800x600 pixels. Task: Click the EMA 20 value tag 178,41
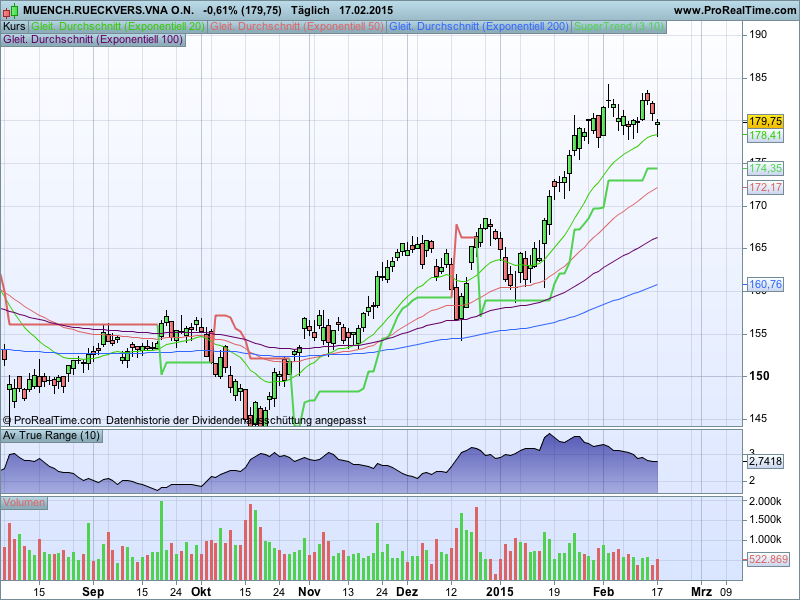[x=765, y=136]
